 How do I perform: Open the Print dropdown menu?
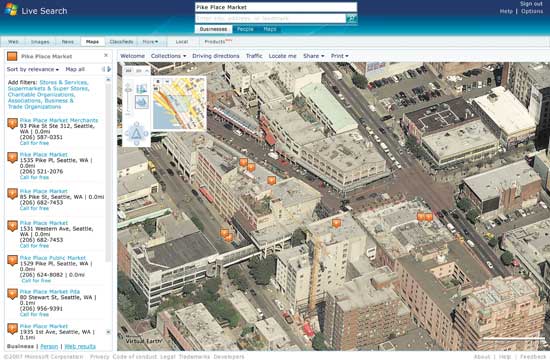pyautogui.click(x=340, y=56)
